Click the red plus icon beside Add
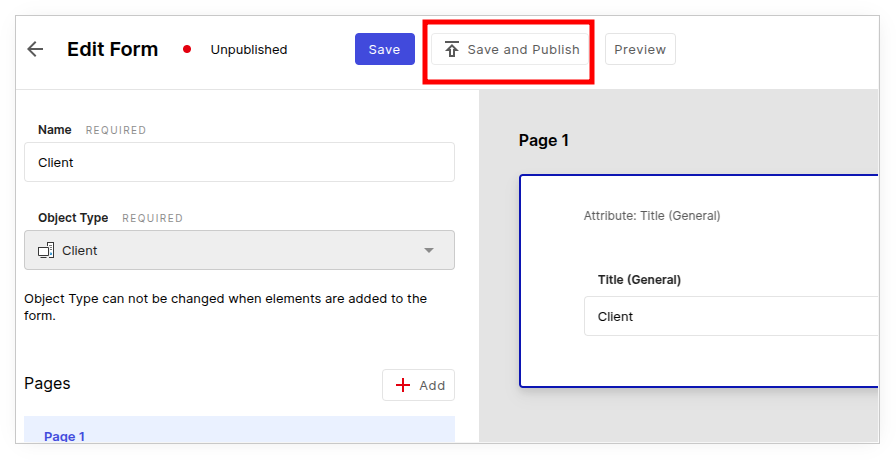896x460 pixels. pyautogui.click(x=403, y=385)
